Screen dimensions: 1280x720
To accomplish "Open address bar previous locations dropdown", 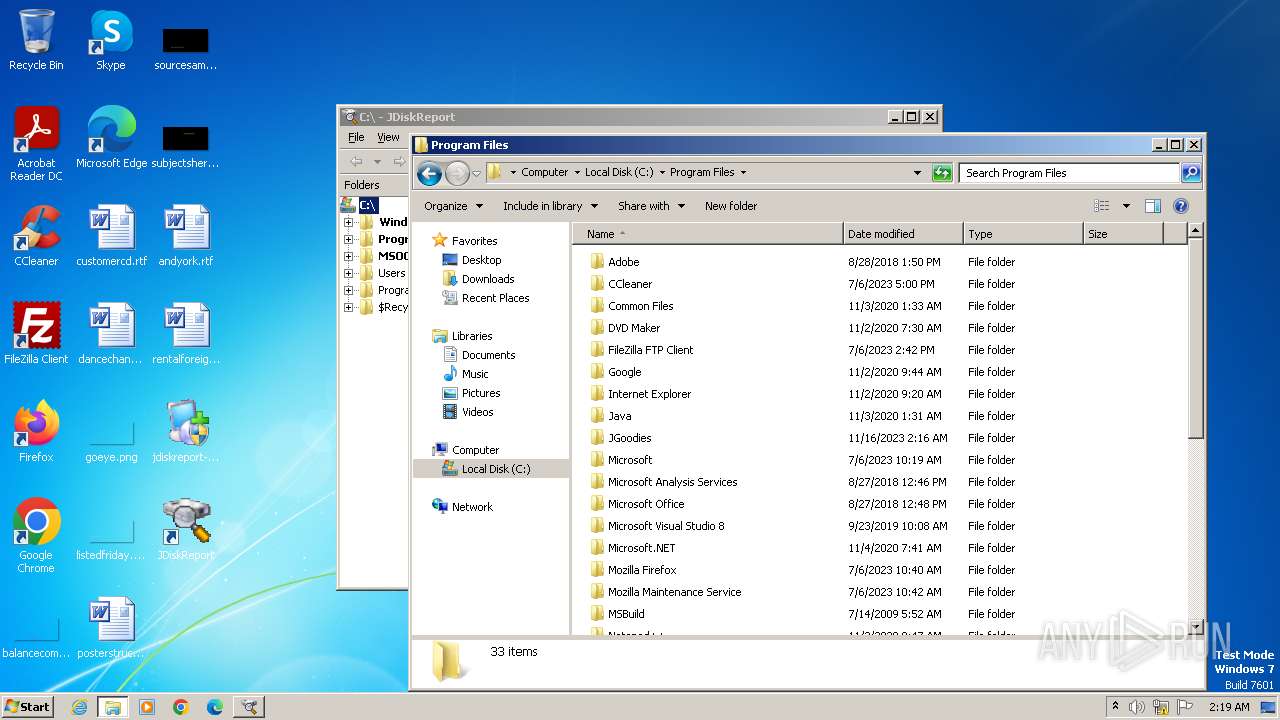I will tap(917, 173).
